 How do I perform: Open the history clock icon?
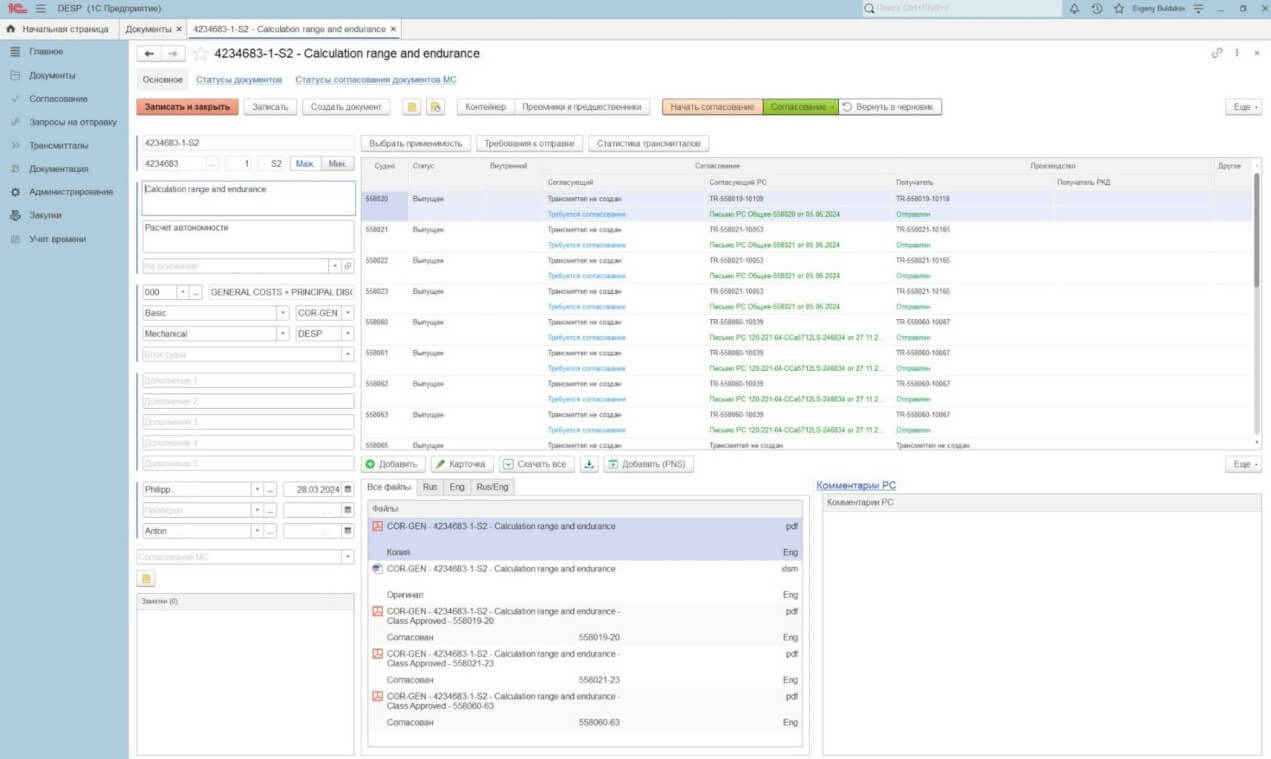point(1097,8)
